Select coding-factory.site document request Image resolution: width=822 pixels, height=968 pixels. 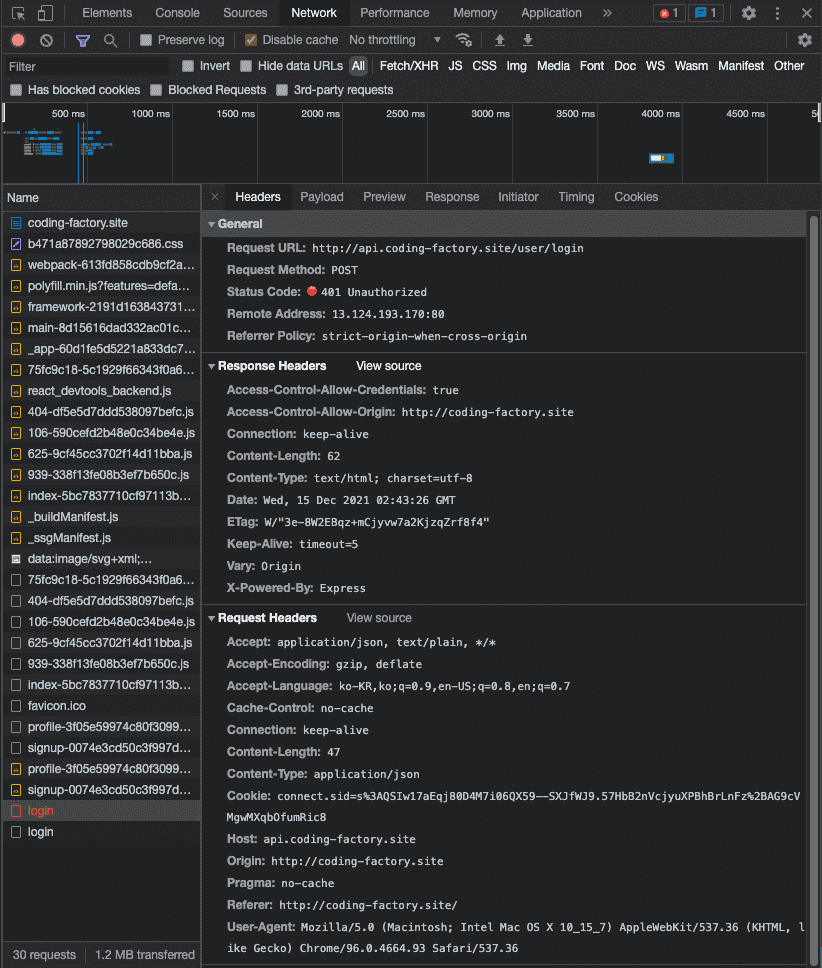(x=102, y=223)
